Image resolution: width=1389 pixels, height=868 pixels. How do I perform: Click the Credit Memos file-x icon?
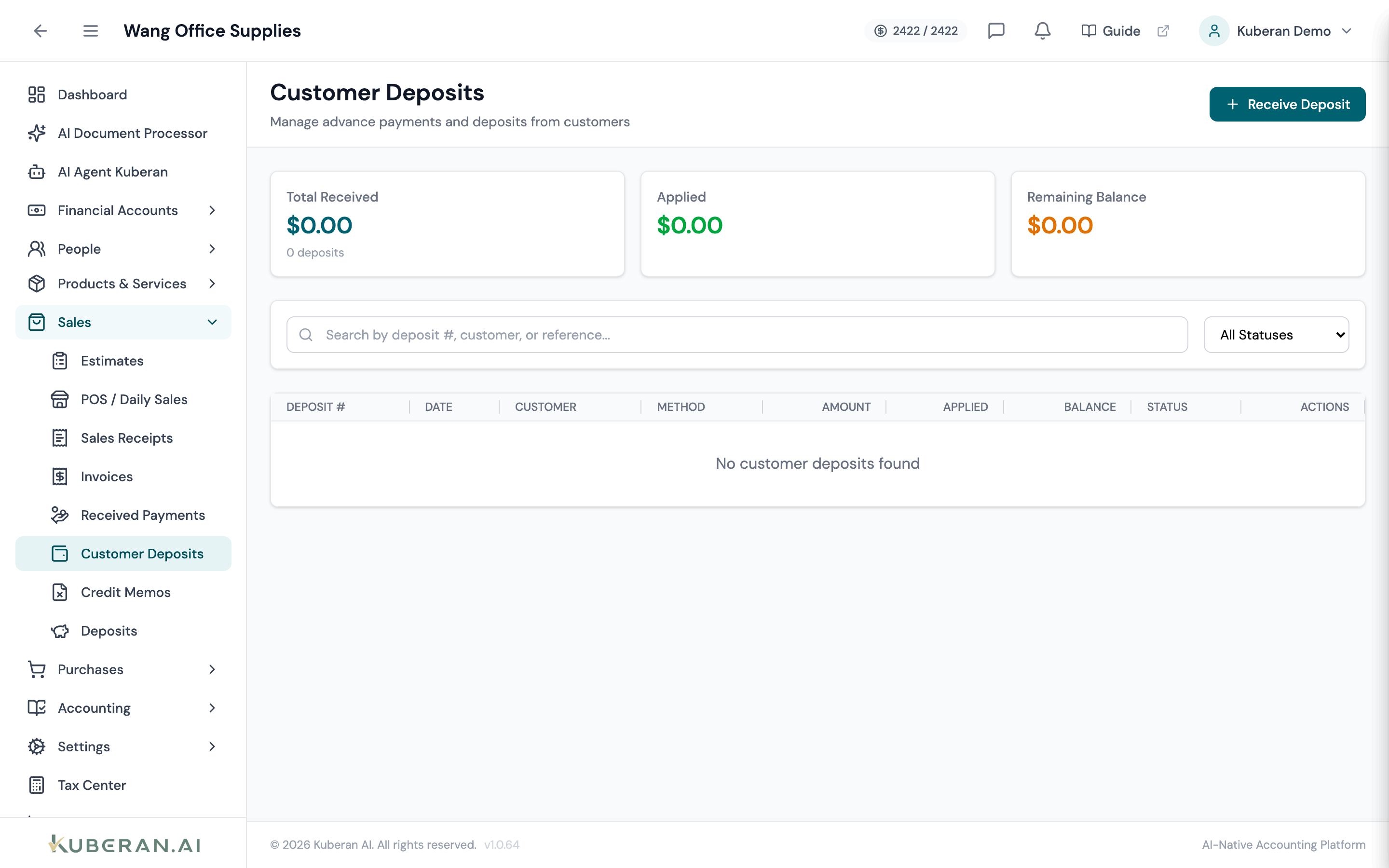tap(60, 592)
